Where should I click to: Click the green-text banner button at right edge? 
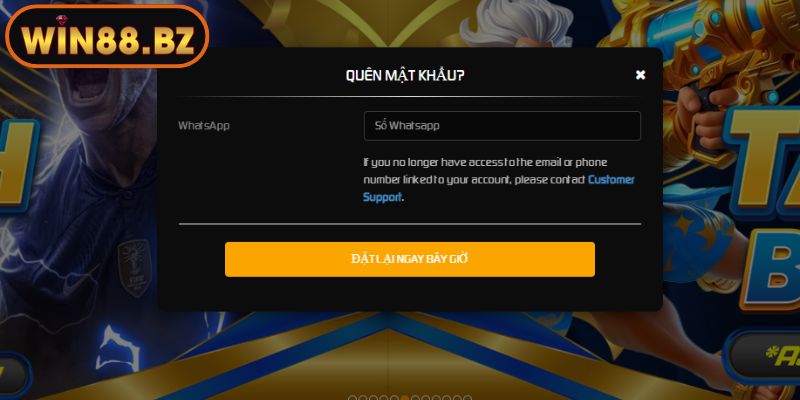(x=763, y=357)
